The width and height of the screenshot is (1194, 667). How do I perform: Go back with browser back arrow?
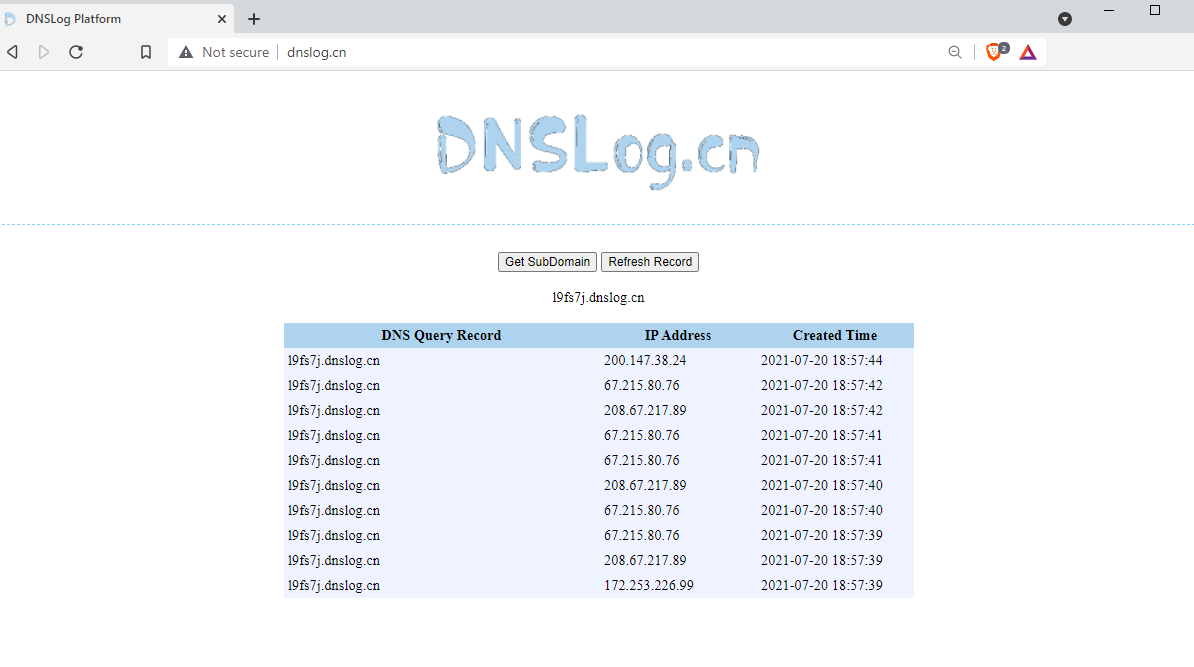tap(12, 52)
